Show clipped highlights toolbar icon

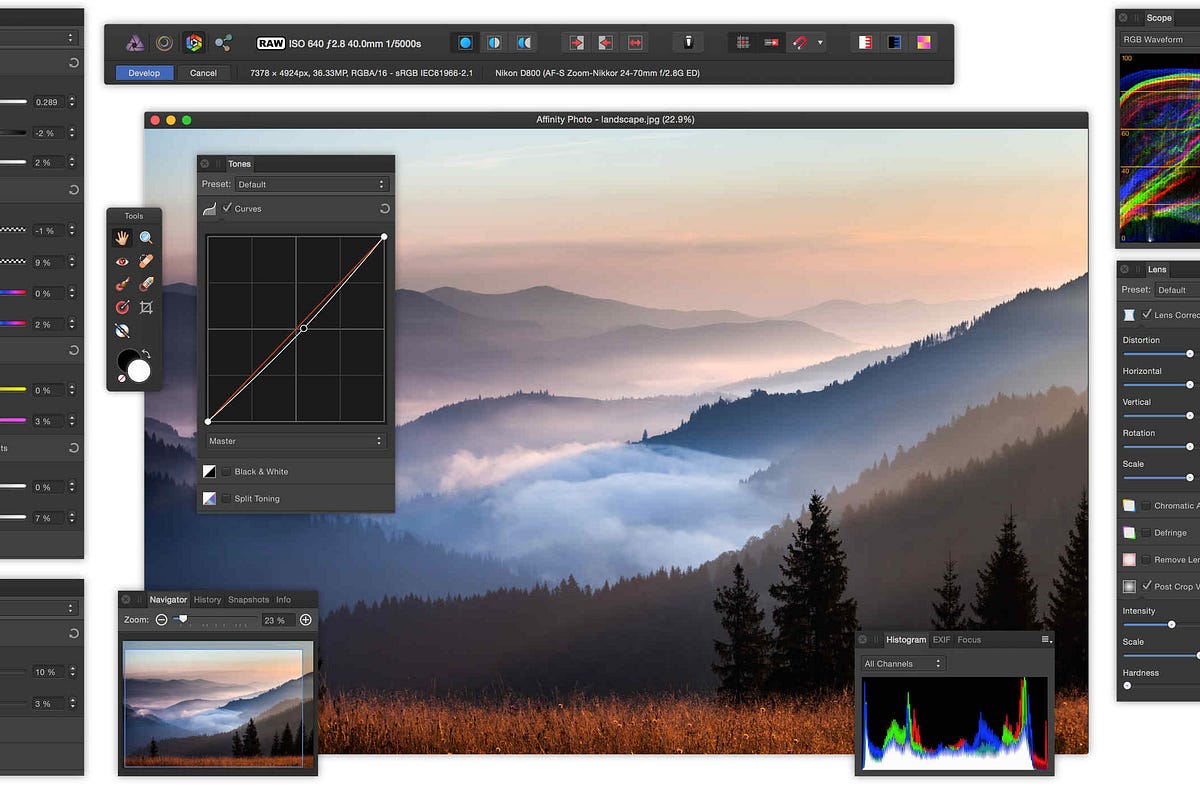click(x=866, y=43)
